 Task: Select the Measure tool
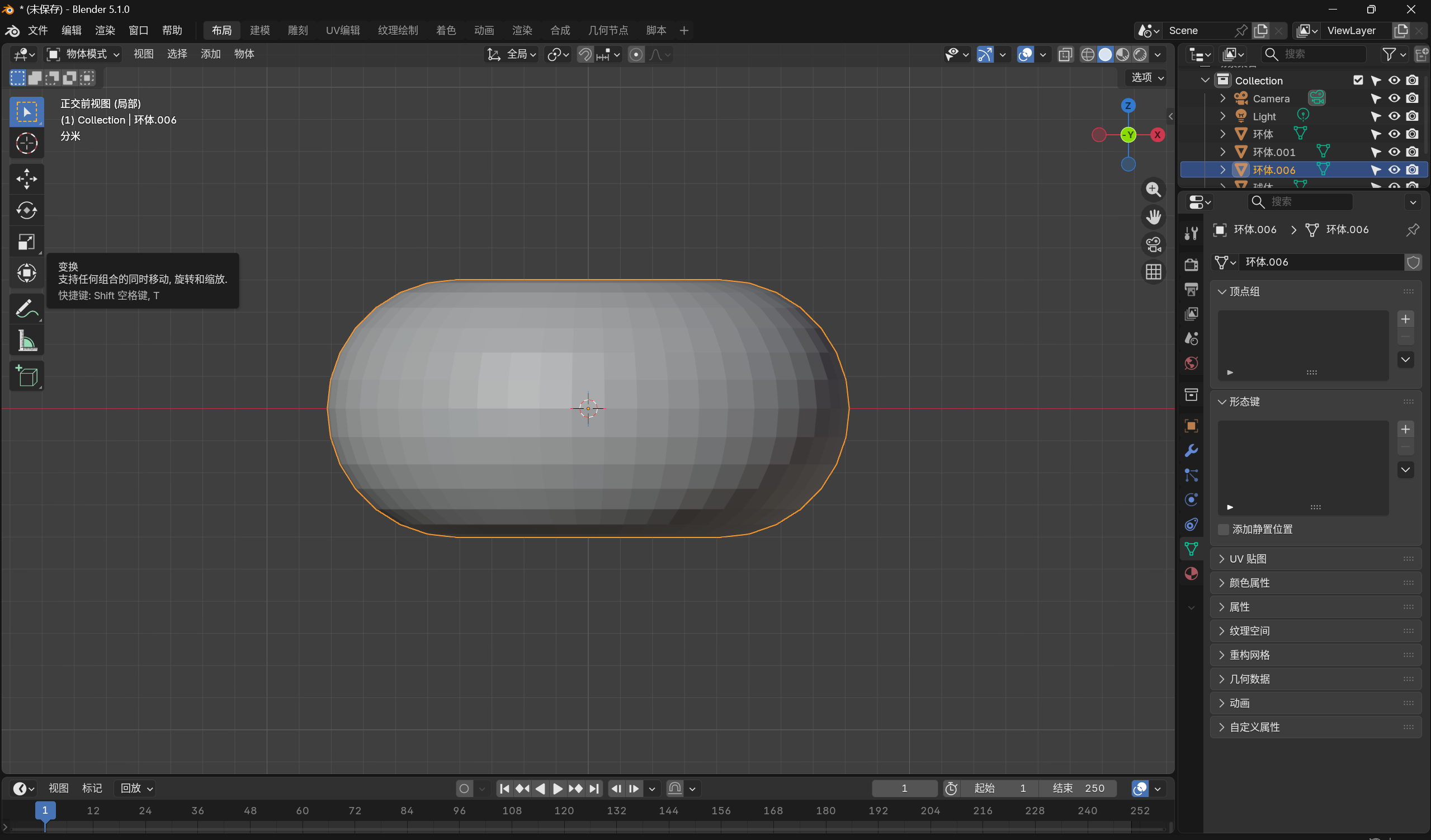26,341
